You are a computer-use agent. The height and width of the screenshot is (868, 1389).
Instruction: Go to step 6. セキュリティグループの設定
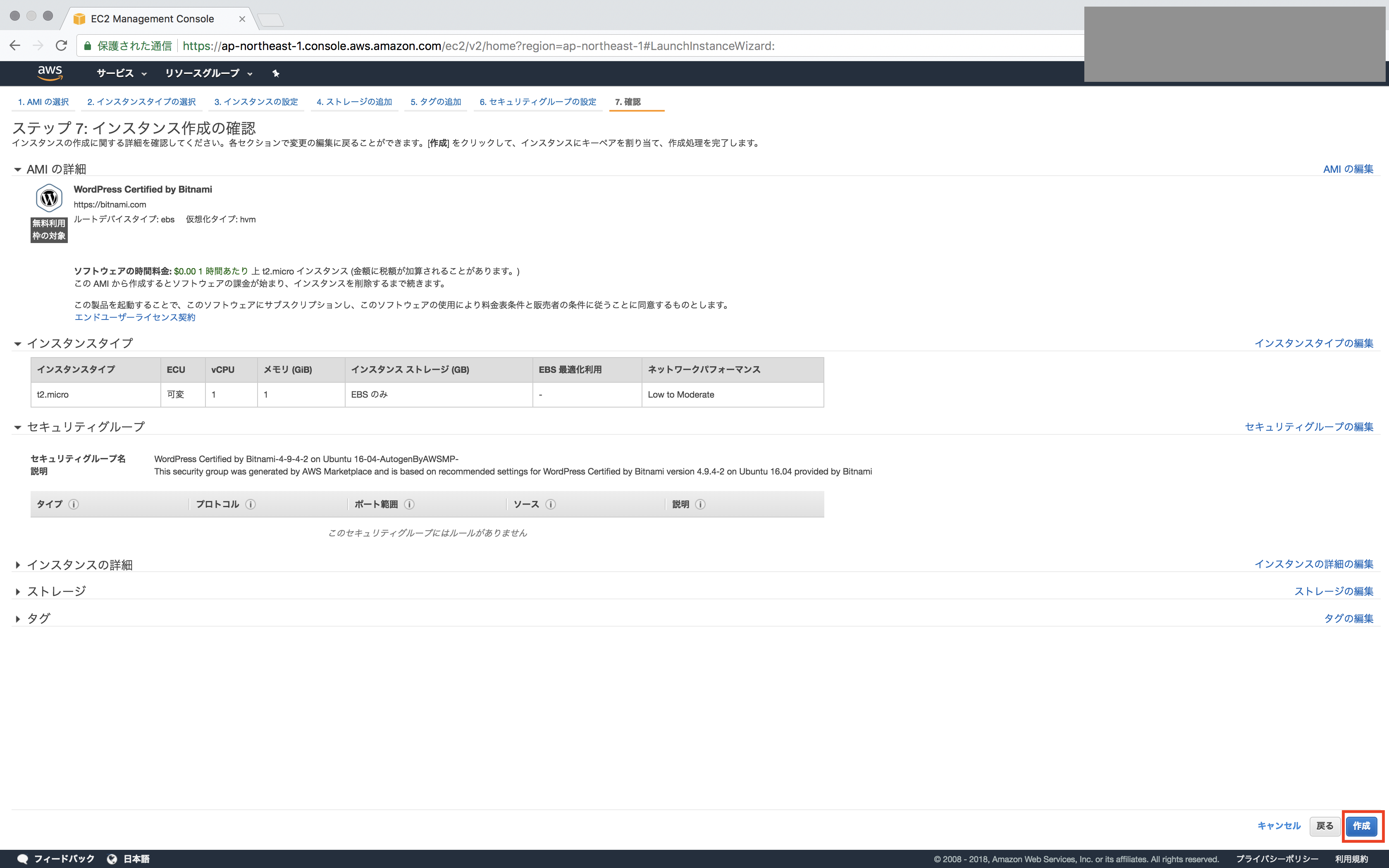(x=538, y=102)
